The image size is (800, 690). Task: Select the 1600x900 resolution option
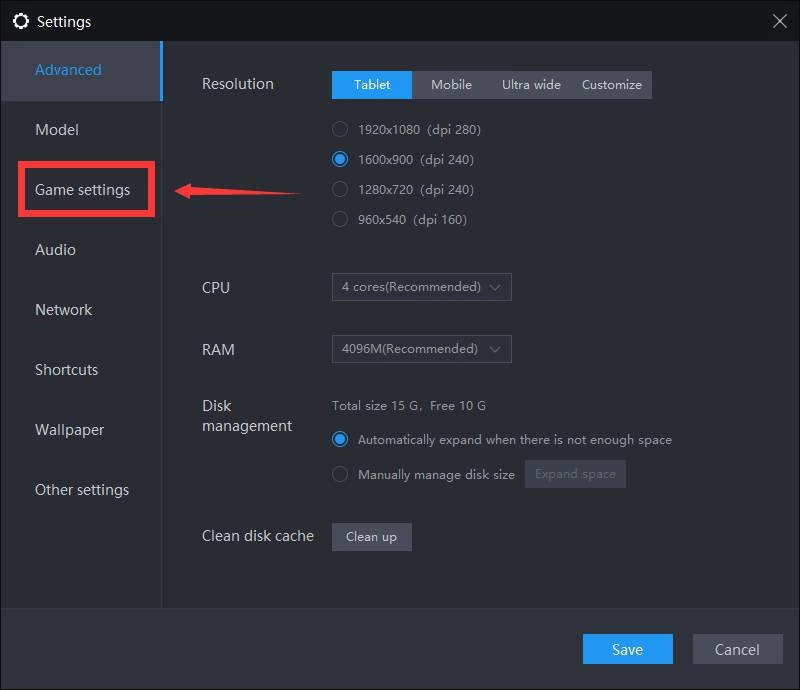340,159
